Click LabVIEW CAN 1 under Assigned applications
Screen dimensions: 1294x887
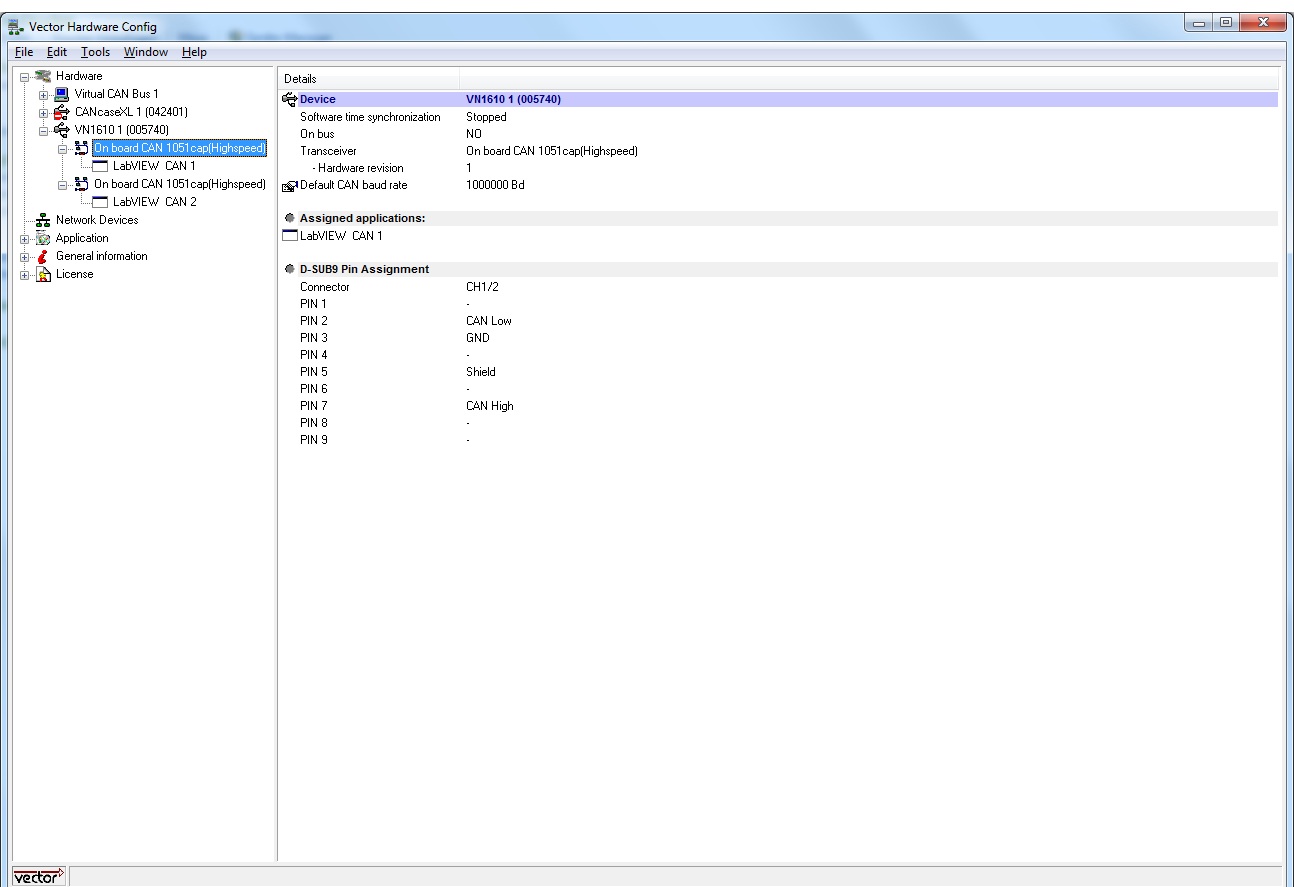(341, 236)
